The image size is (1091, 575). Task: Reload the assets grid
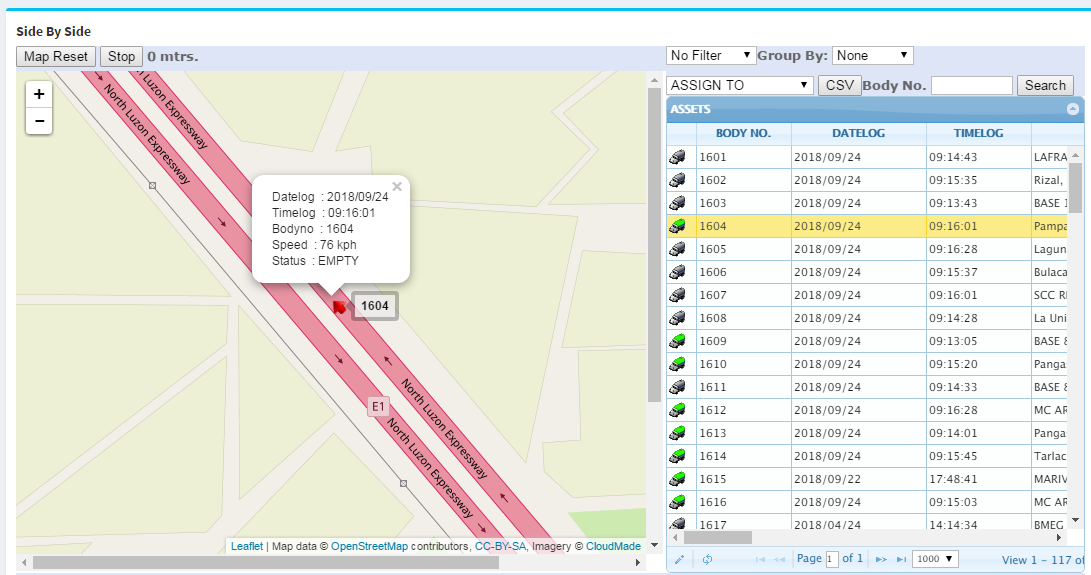(707, 559)
